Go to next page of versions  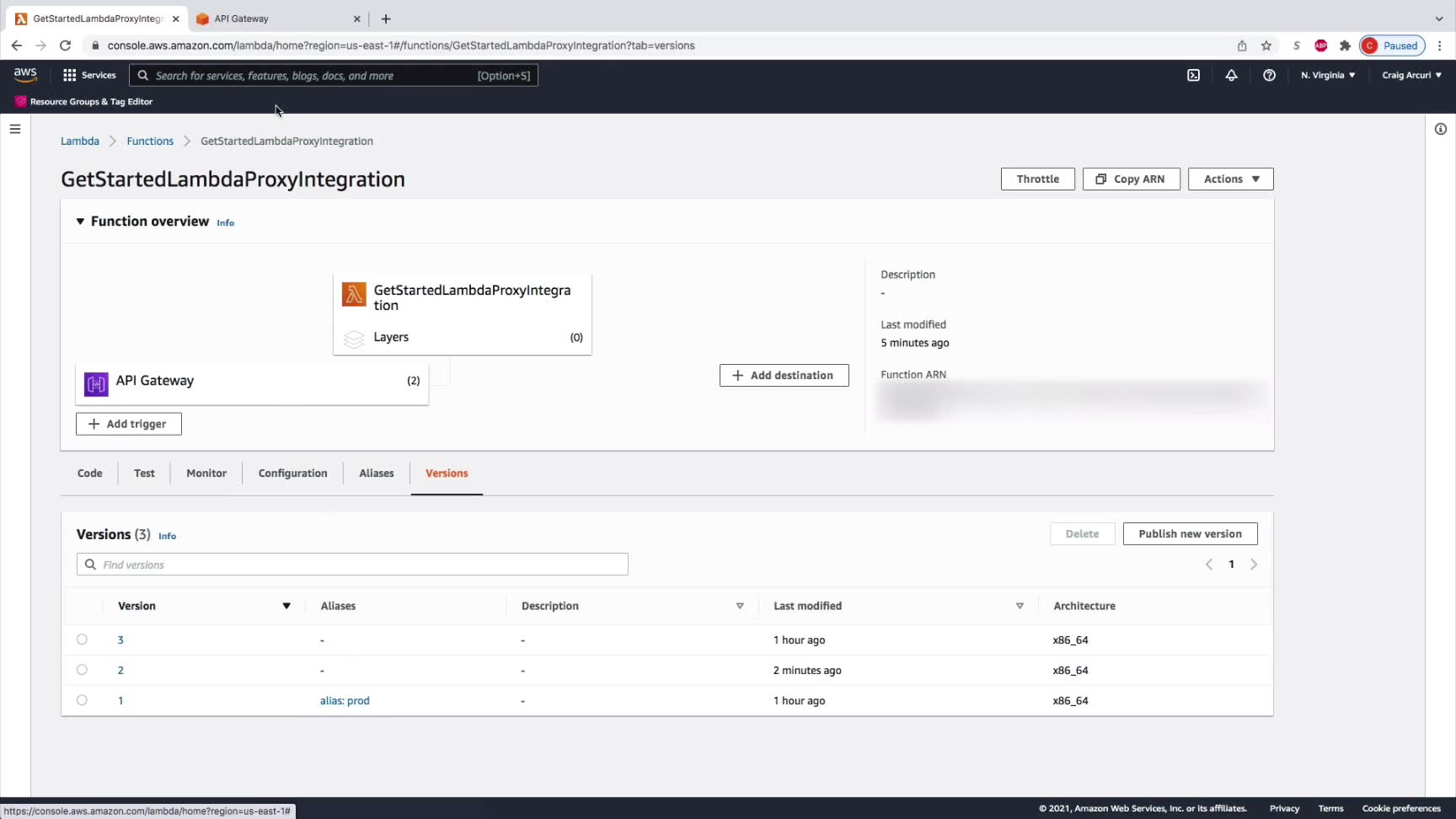point(1254,565)
